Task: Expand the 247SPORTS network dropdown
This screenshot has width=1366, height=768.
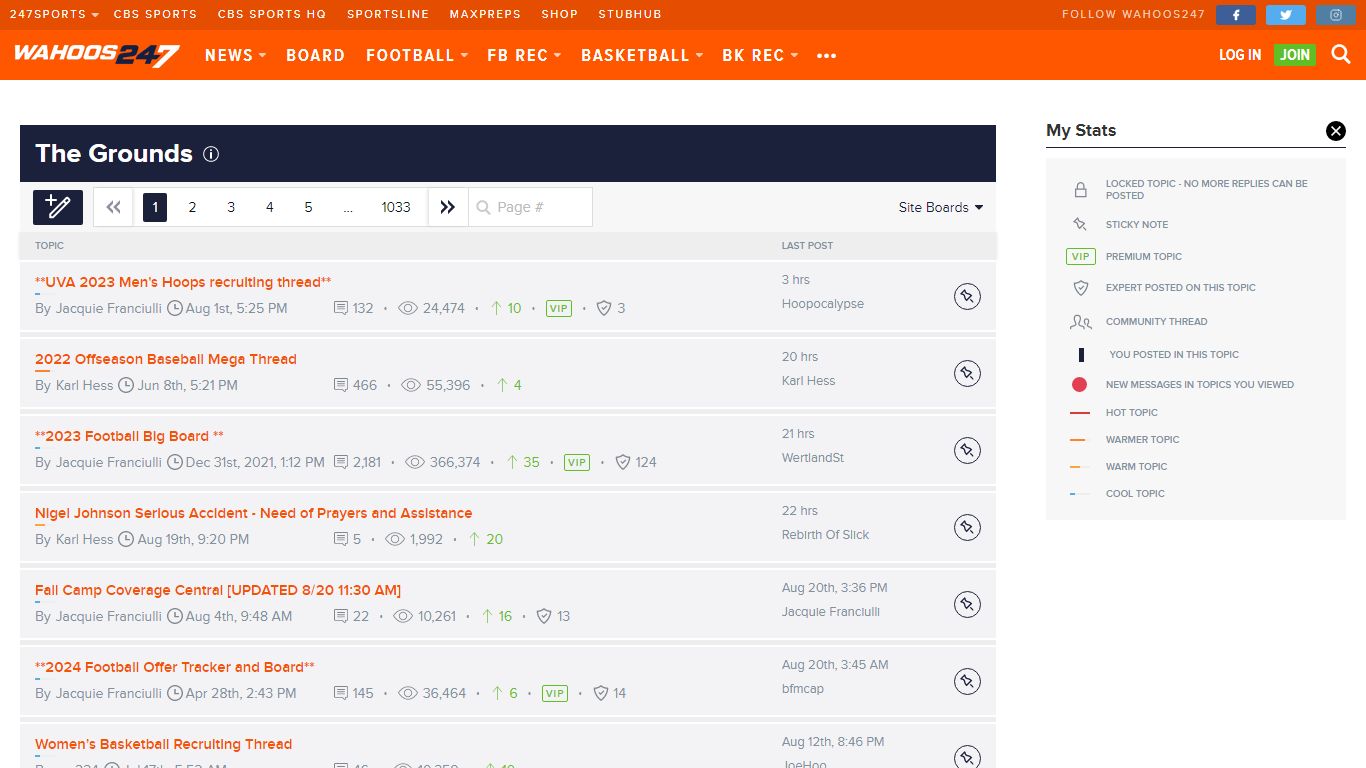Action: tap(55, 15)
